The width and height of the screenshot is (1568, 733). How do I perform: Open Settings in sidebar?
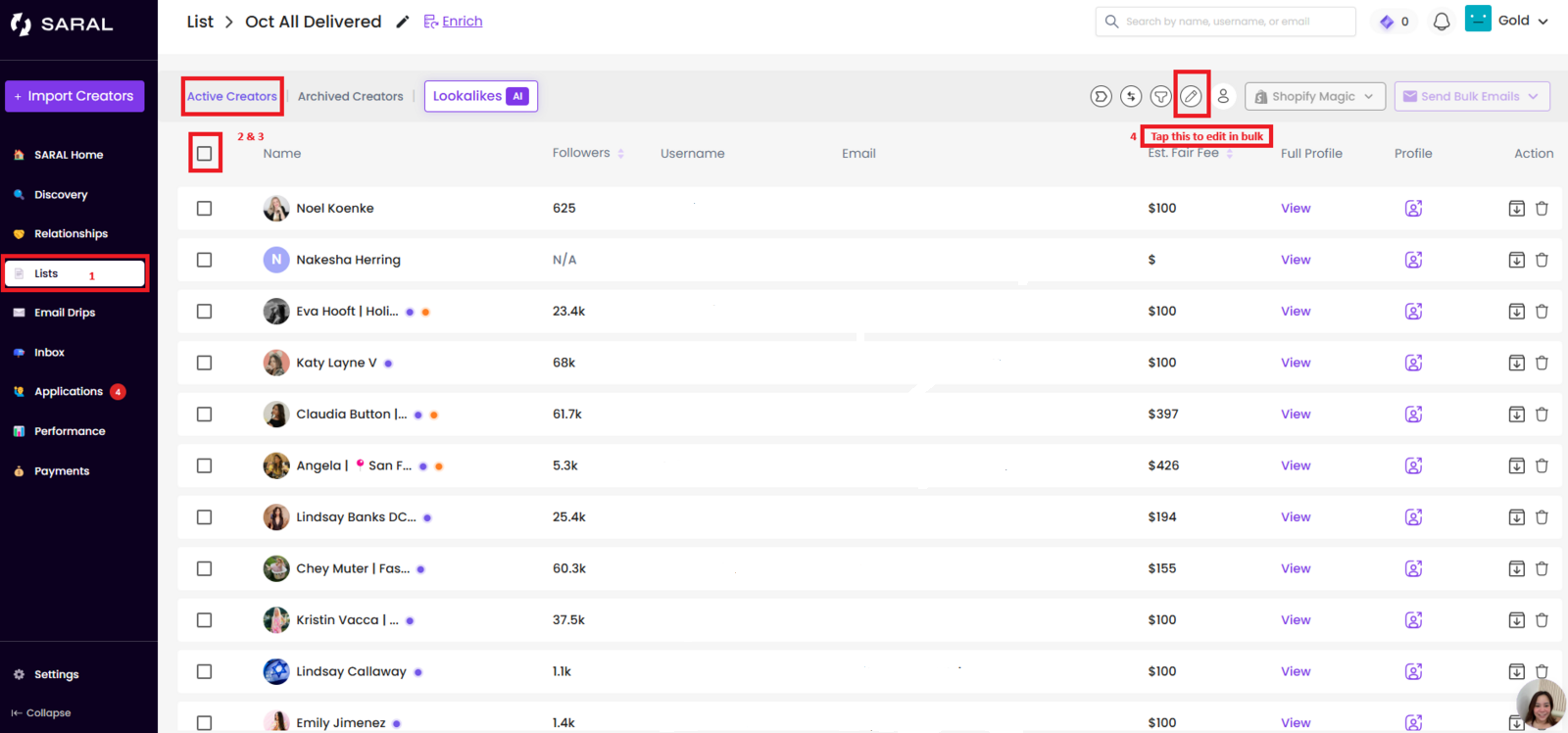(56, 674)
